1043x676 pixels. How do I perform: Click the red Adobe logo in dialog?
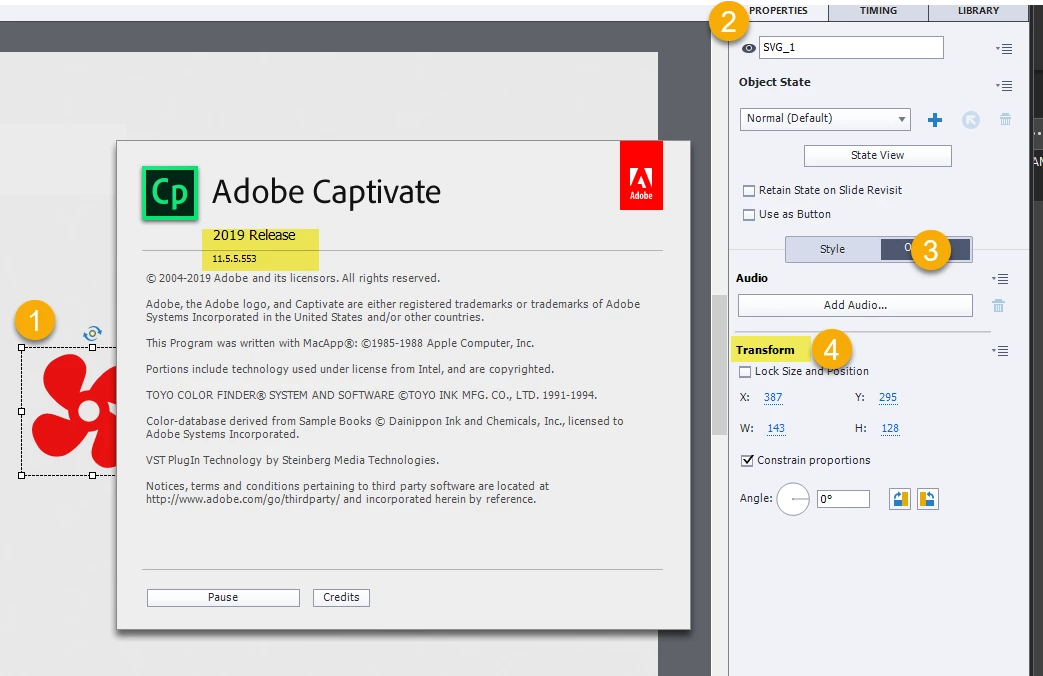click(x=641, y=176)
